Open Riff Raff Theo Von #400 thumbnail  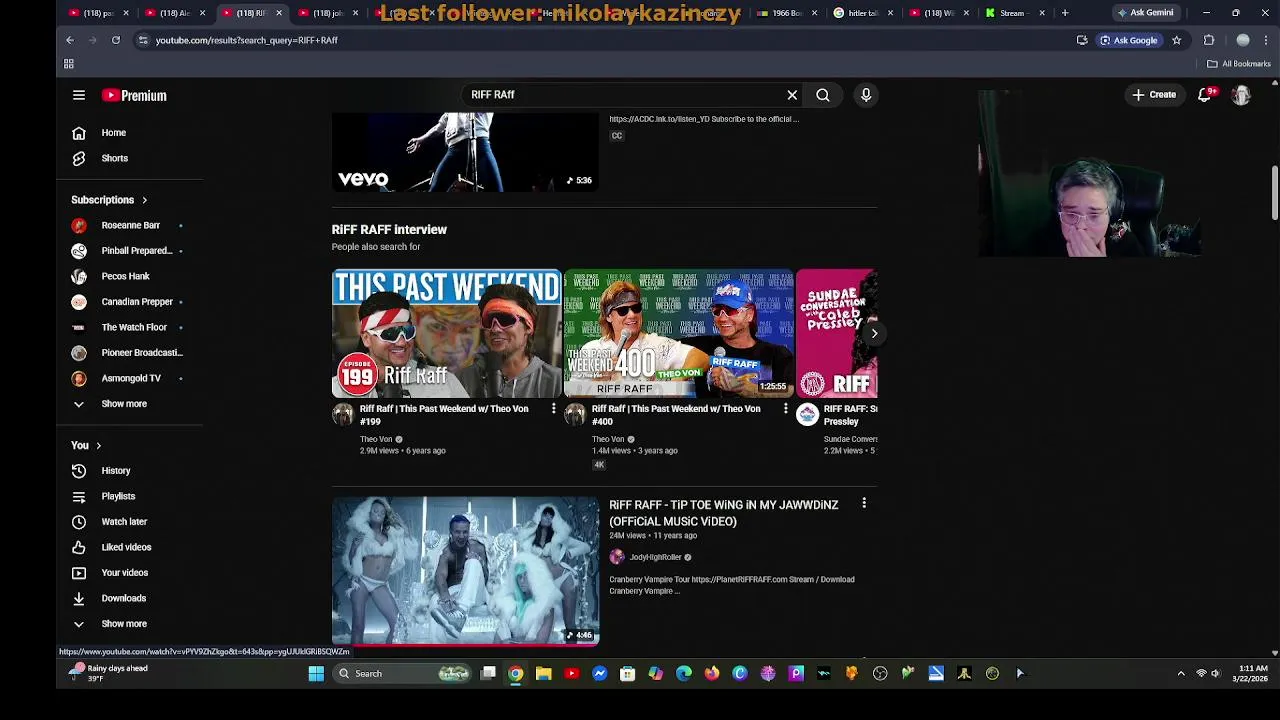click(x=679, y=333)
